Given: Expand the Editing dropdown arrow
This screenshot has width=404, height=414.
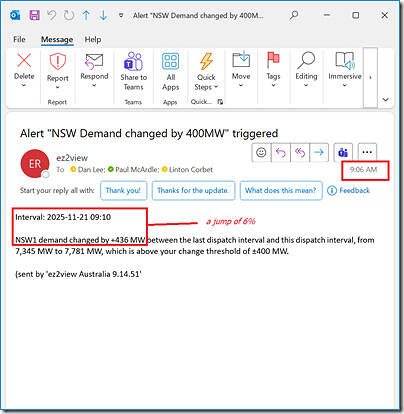Looking at the screenshot, I should point(306,85).
